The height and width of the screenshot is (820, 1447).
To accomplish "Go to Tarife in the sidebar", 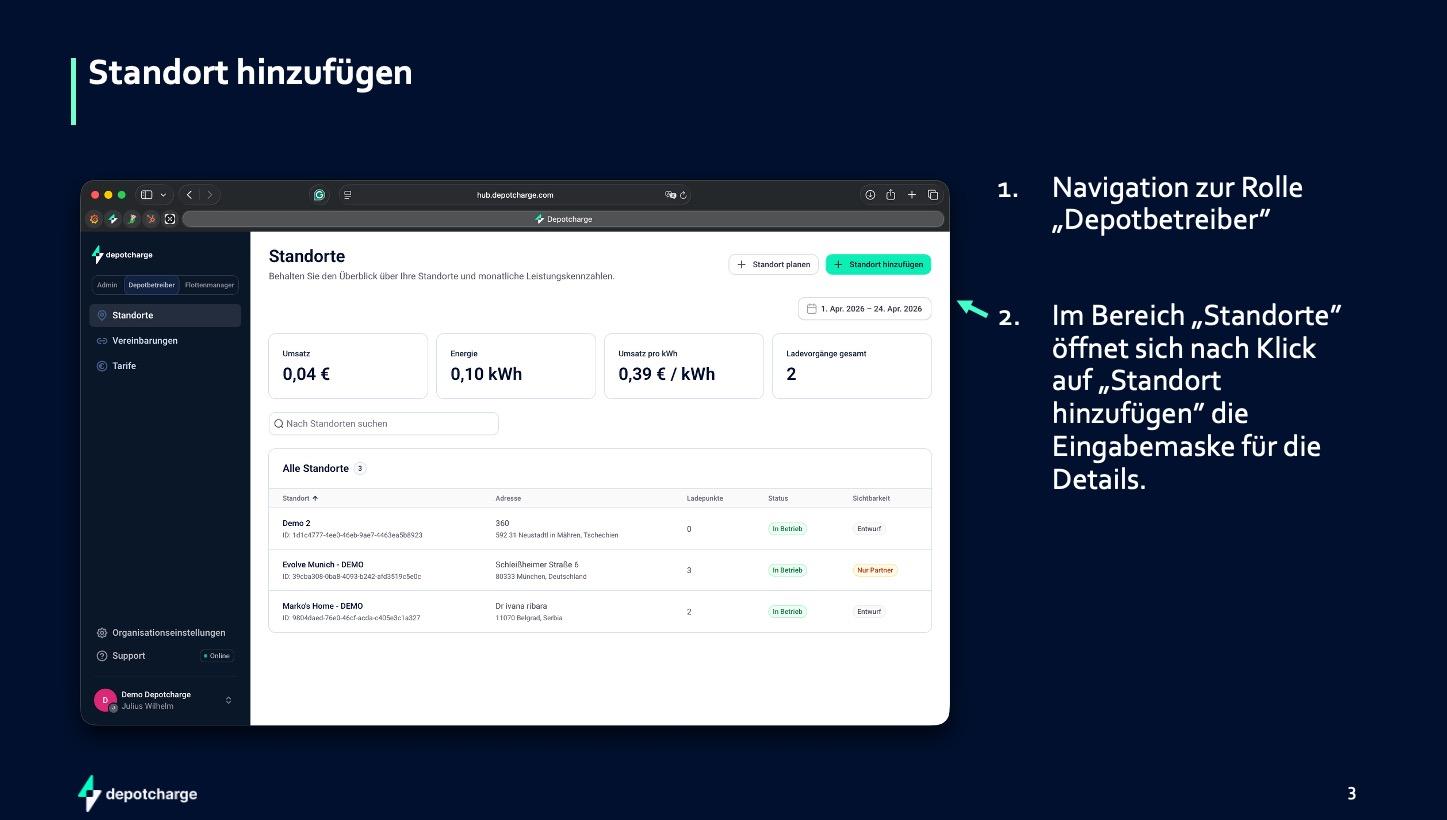I will point(123,366).
